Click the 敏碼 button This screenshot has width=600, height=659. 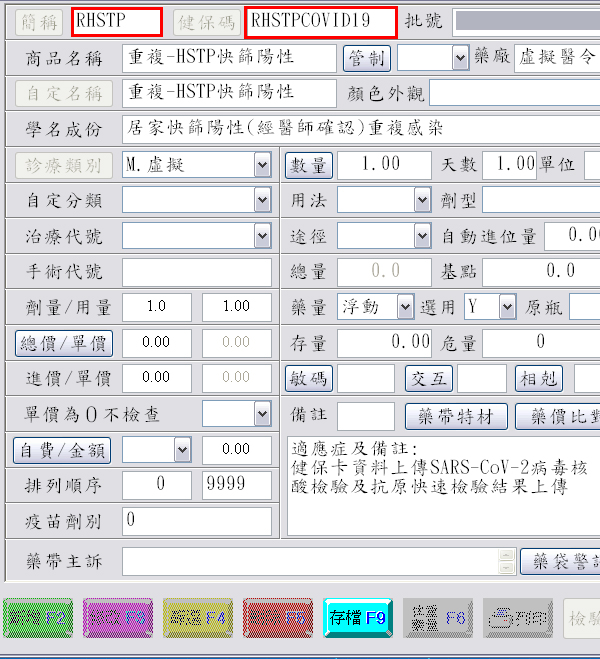tap(307, 379)
